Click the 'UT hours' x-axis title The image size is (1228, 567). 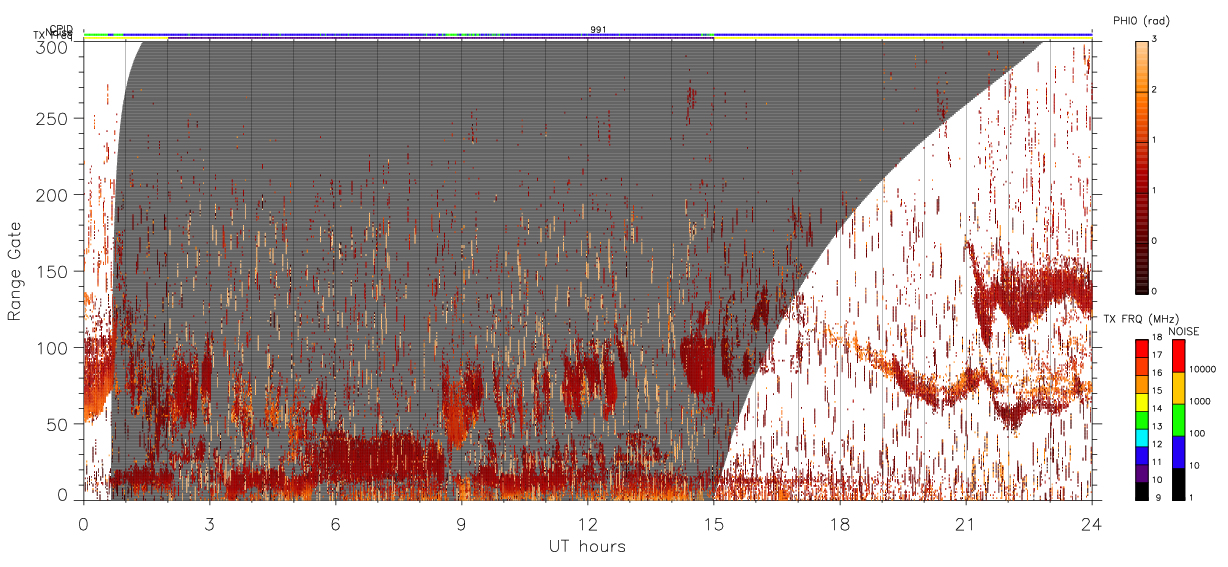[587, 546]
